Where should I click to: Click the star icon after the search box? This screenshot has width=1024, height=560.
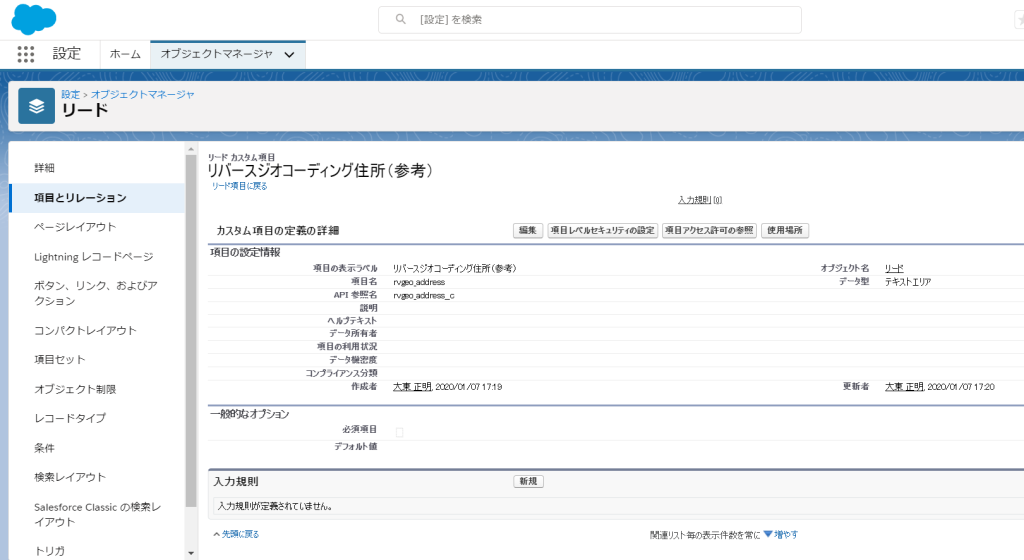1019,20
